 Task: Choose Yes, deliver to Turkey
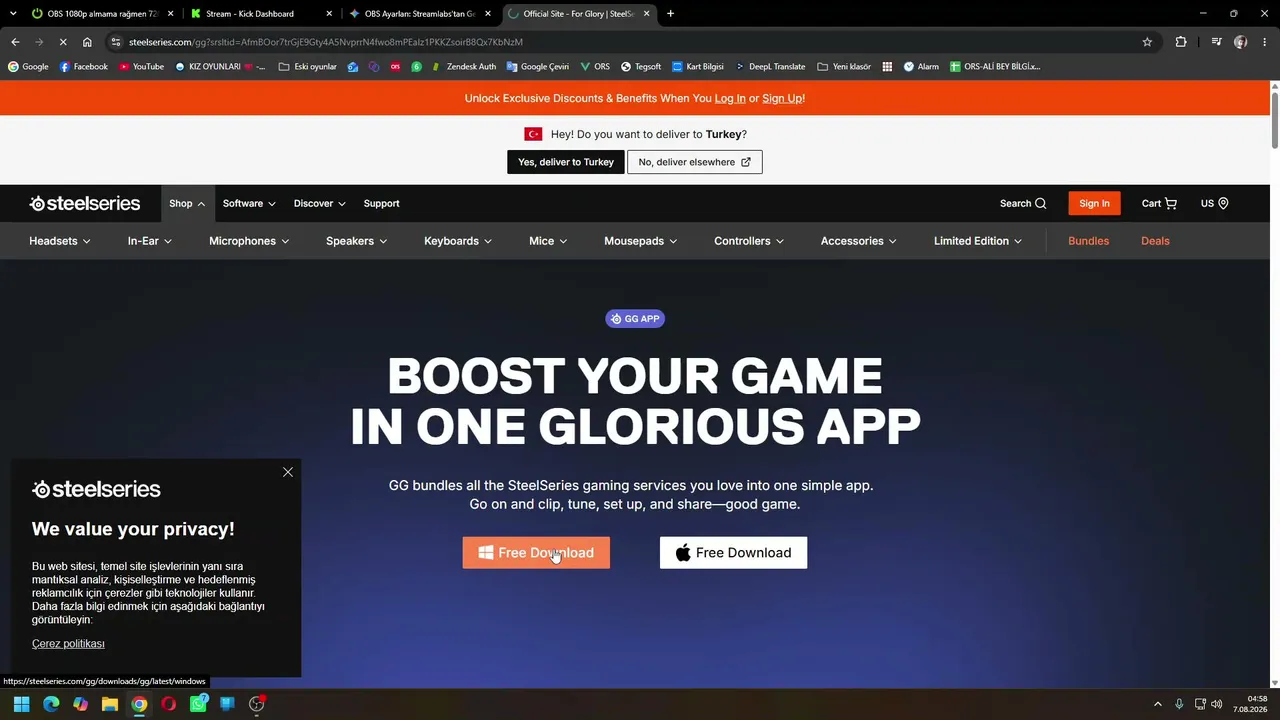click(566, 162)
